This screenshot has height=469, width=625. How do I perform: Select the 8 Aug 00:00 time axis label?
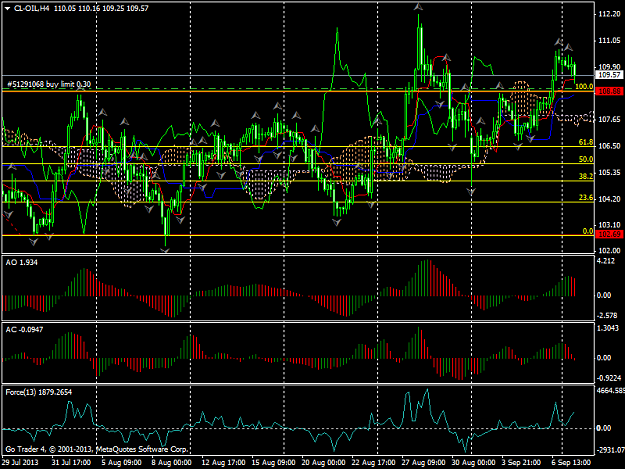(171, 462)
